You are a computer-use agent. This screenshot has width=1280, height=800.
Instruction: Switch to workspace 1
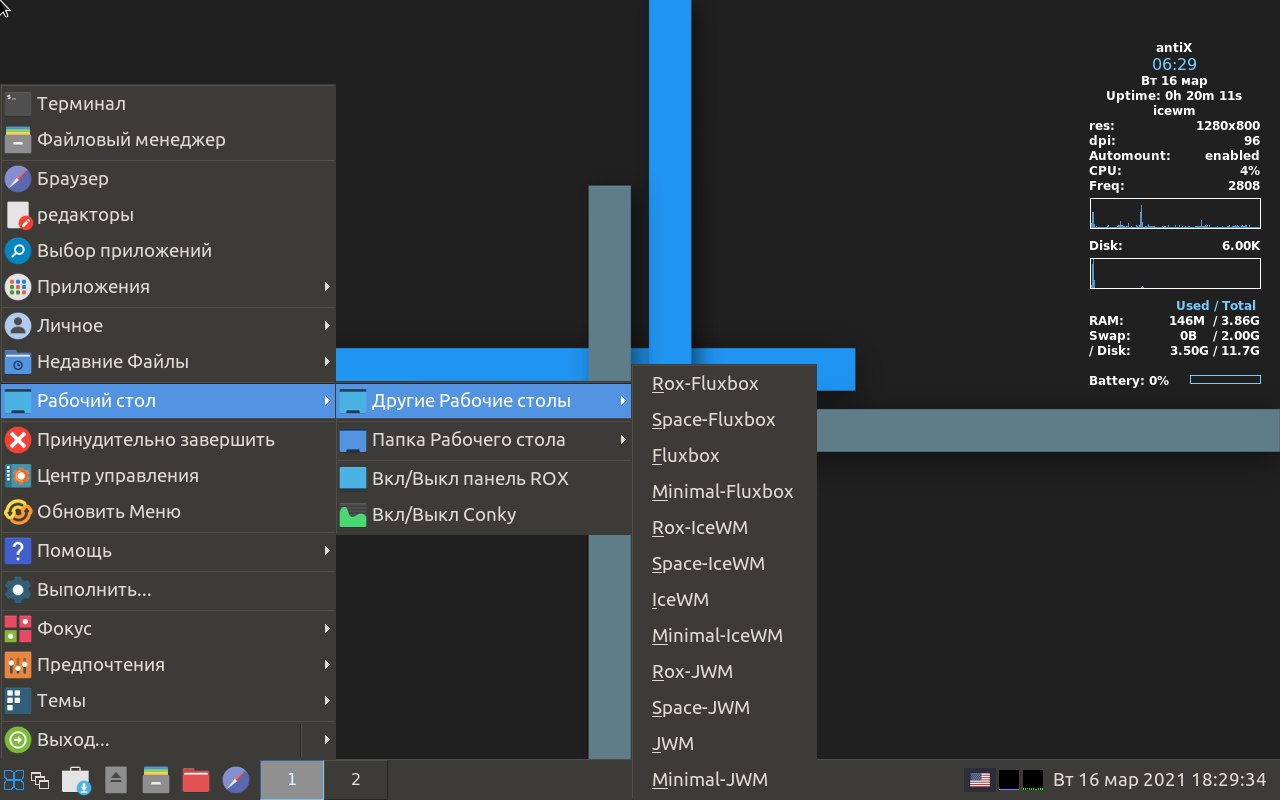pos(292,780)
